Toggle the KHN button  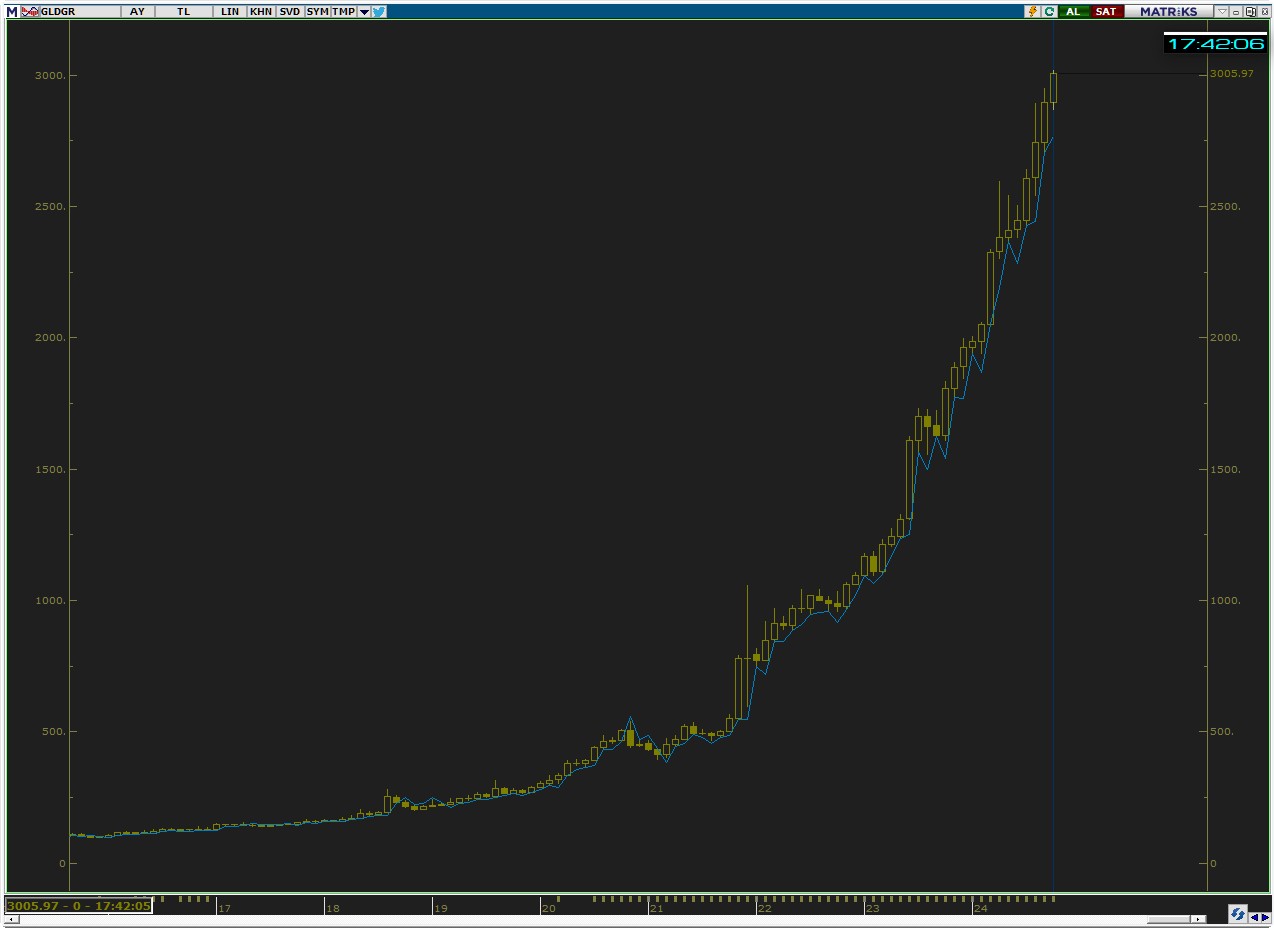(x=261, y=11)
